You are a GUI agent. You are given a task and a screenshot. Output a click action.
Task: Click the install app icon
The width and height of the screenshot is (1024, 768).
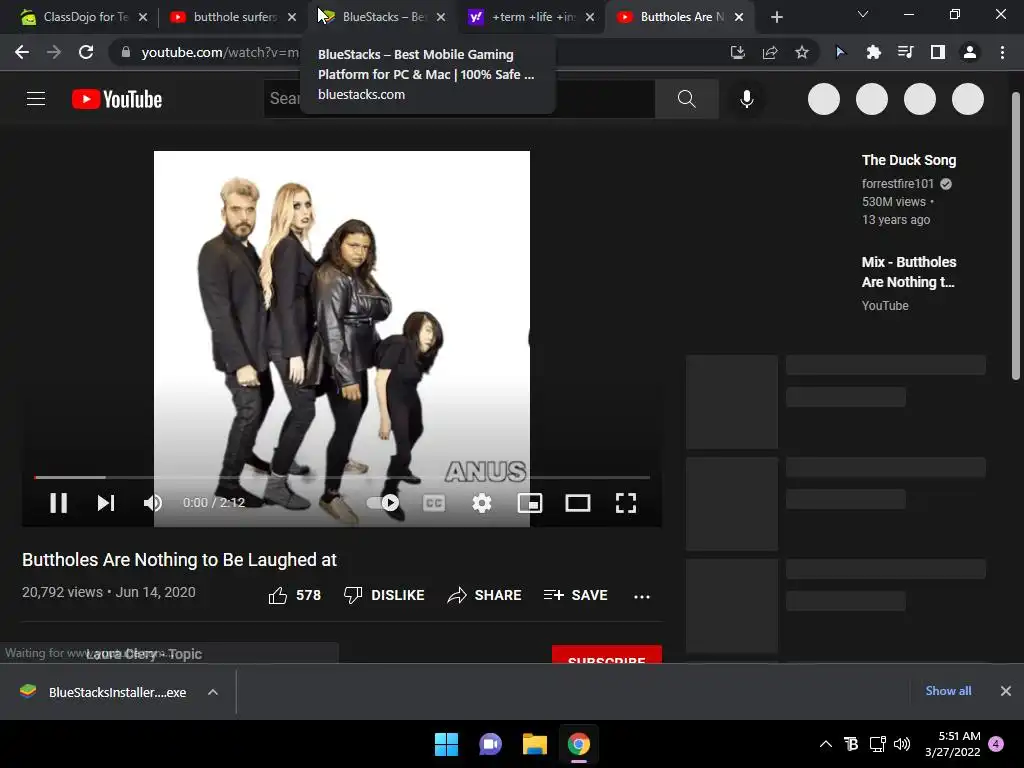pos(737,52)
